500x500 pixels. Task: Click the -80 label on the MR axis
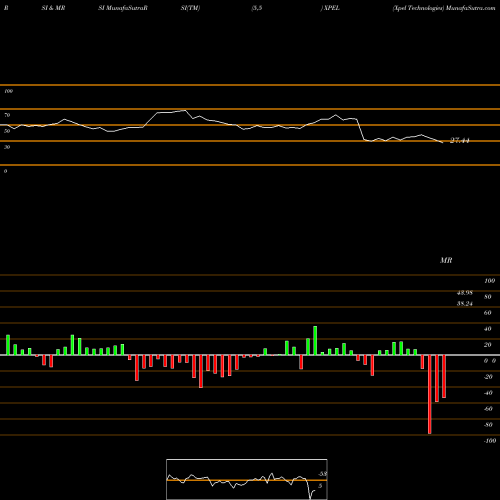click(488, 425)
